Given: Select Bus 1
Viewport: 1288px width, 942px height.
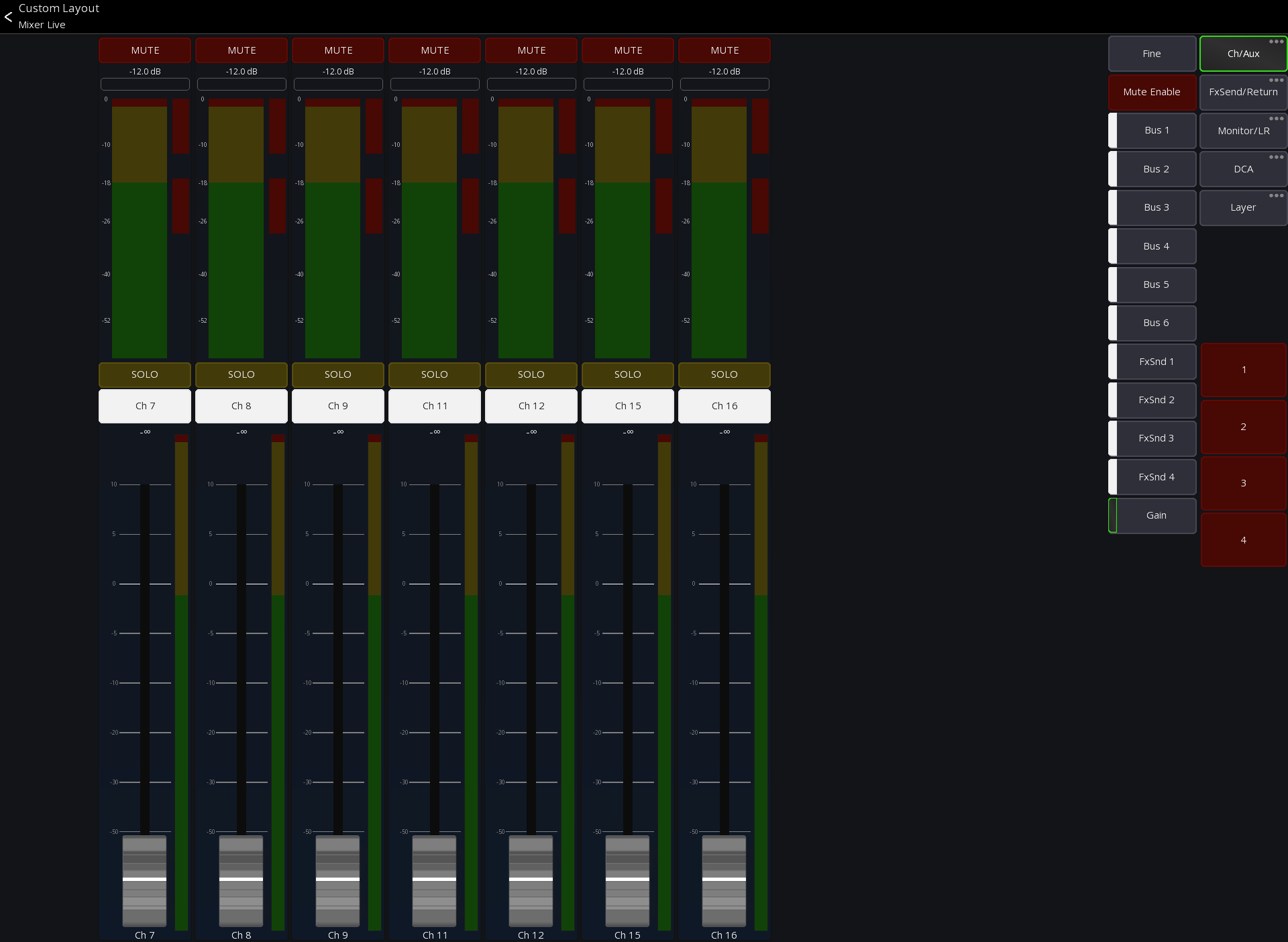Looking at the screenshot, I should [x=1152, y=130].
